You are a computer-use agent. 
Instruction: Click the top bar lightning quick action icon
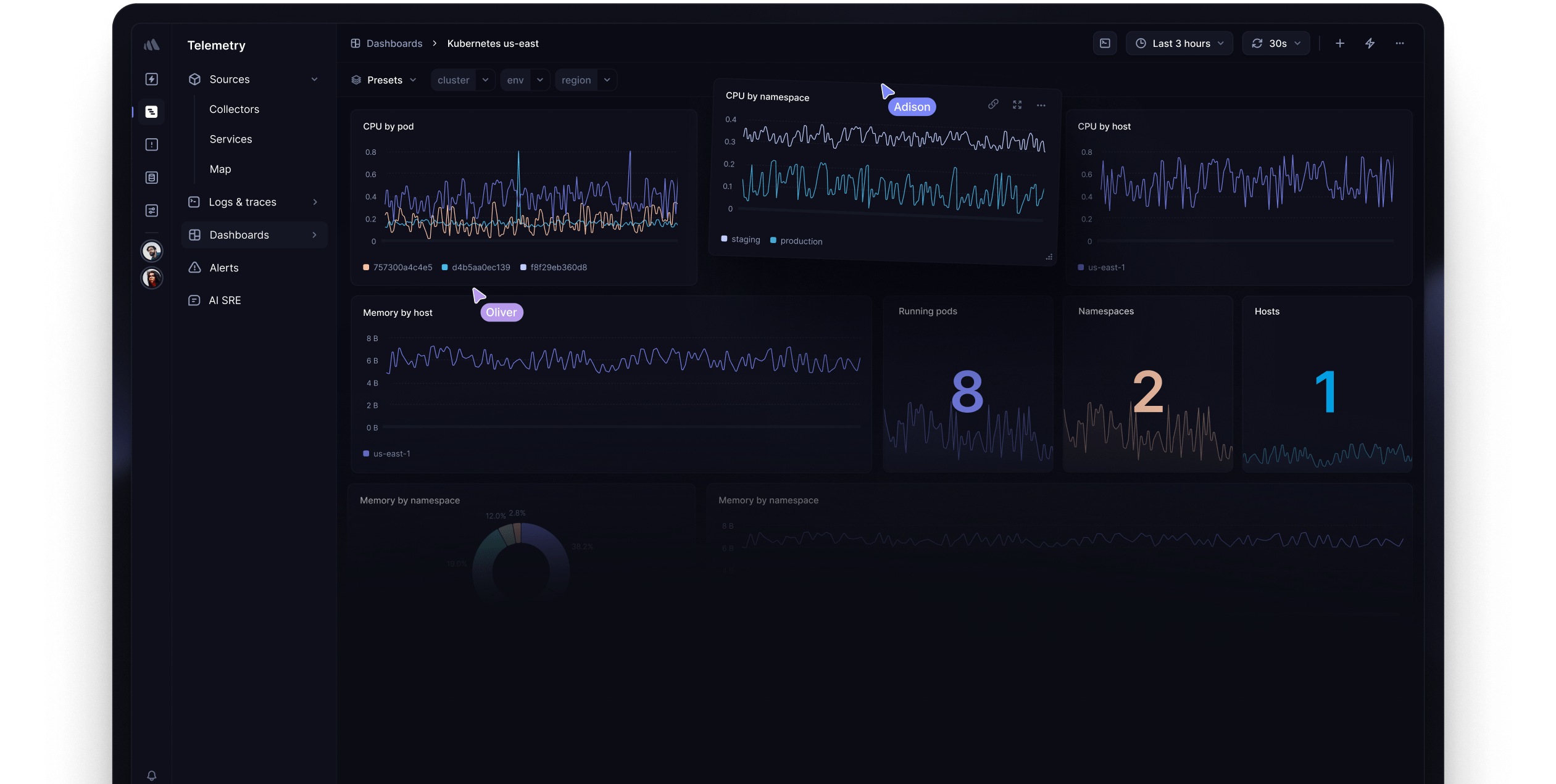pos(1370,43)
